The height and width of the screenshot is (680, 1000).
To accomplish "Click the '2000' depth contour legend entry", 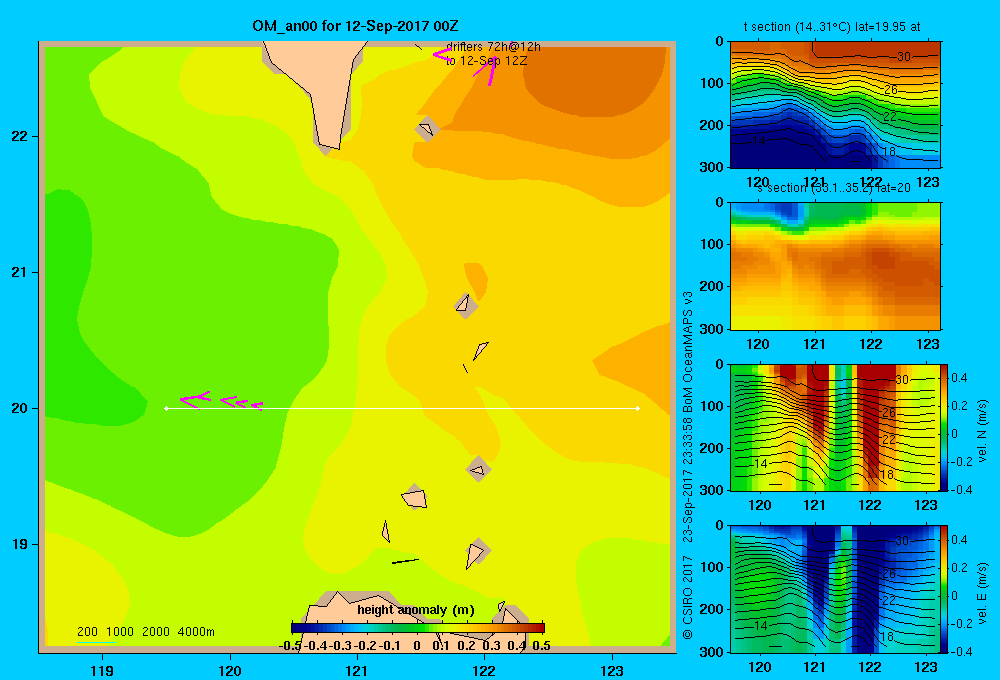I will click(156, 632).
